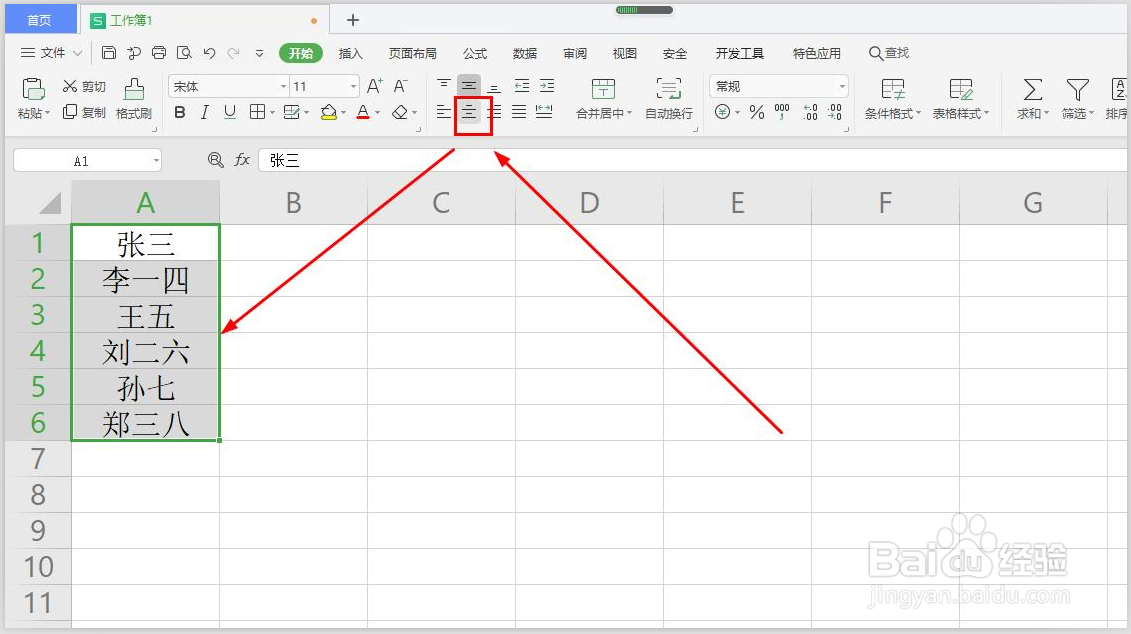Open Print Preview from quick access toolbar
1131x634 pixels.
184,53
